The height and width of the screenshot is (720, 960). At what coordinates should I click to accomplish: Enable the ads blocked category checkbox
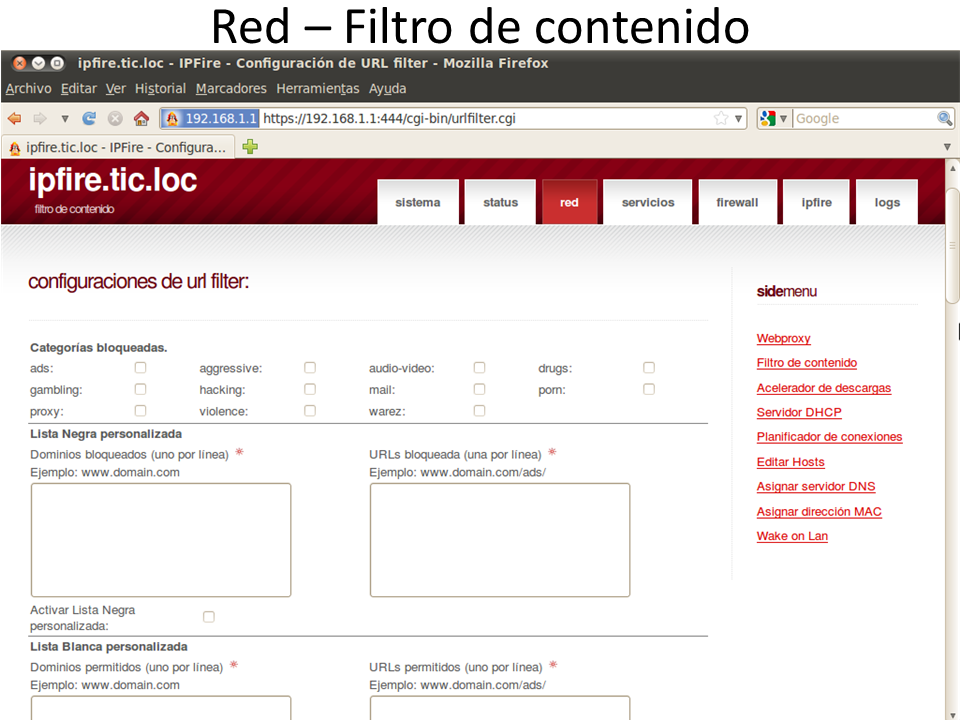(140, 368)
